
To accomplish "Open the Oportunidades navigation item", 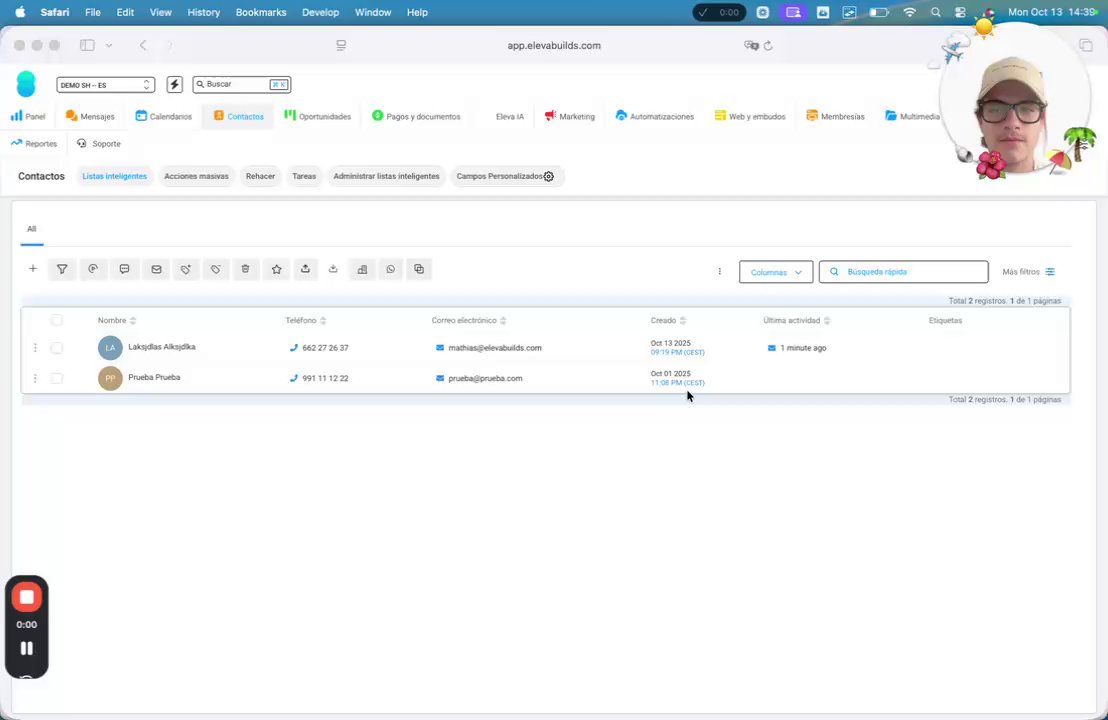I will [x=317, y=116].
